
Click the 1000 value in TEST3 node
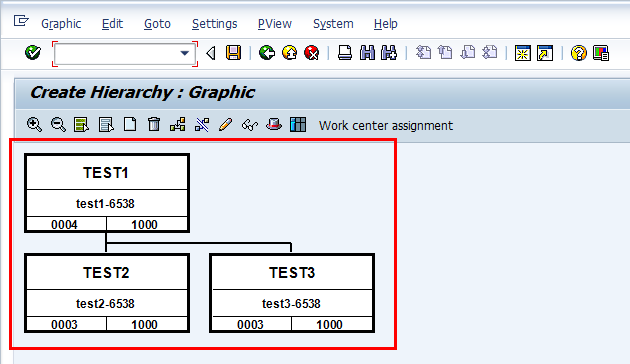coord(329,325)
